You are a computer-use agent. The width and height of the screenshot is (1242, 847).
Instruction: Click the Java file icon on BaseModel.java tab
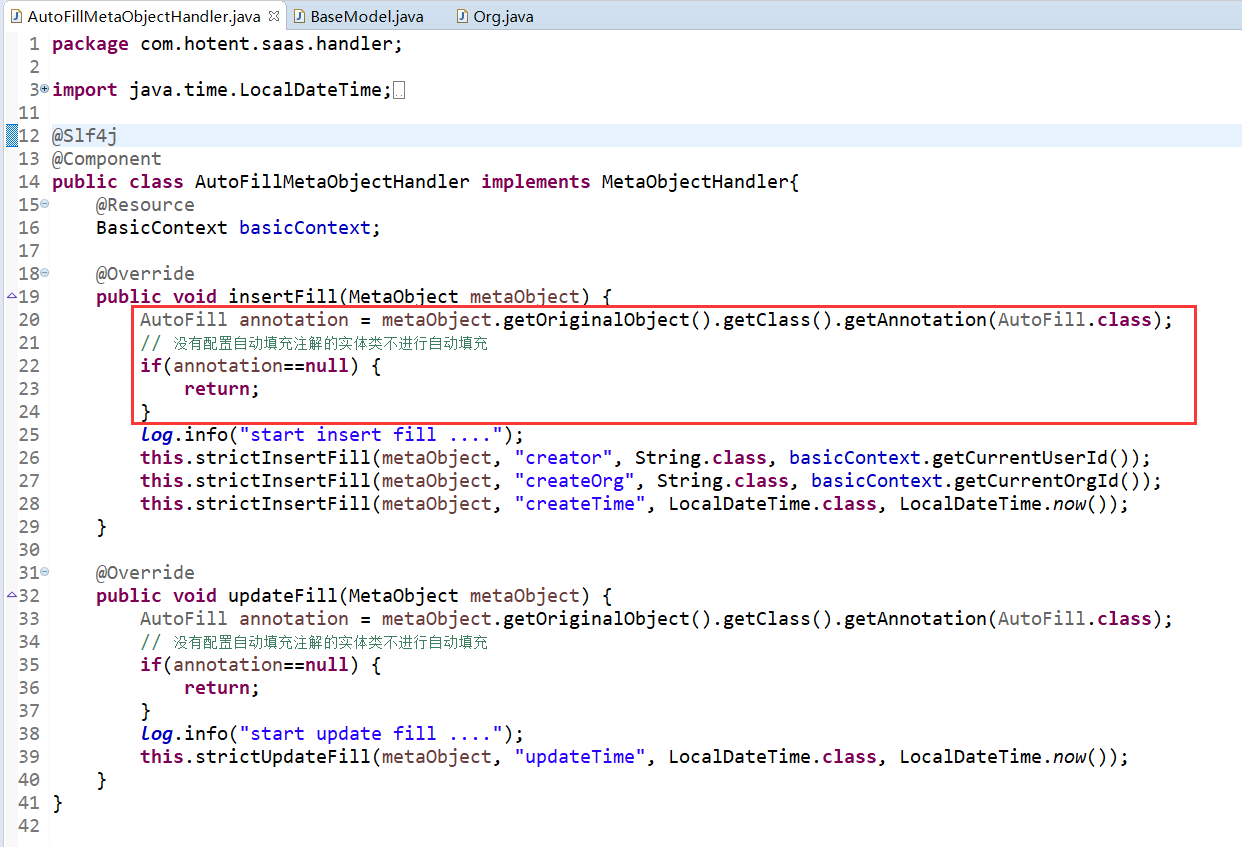(x=299, y=17)
